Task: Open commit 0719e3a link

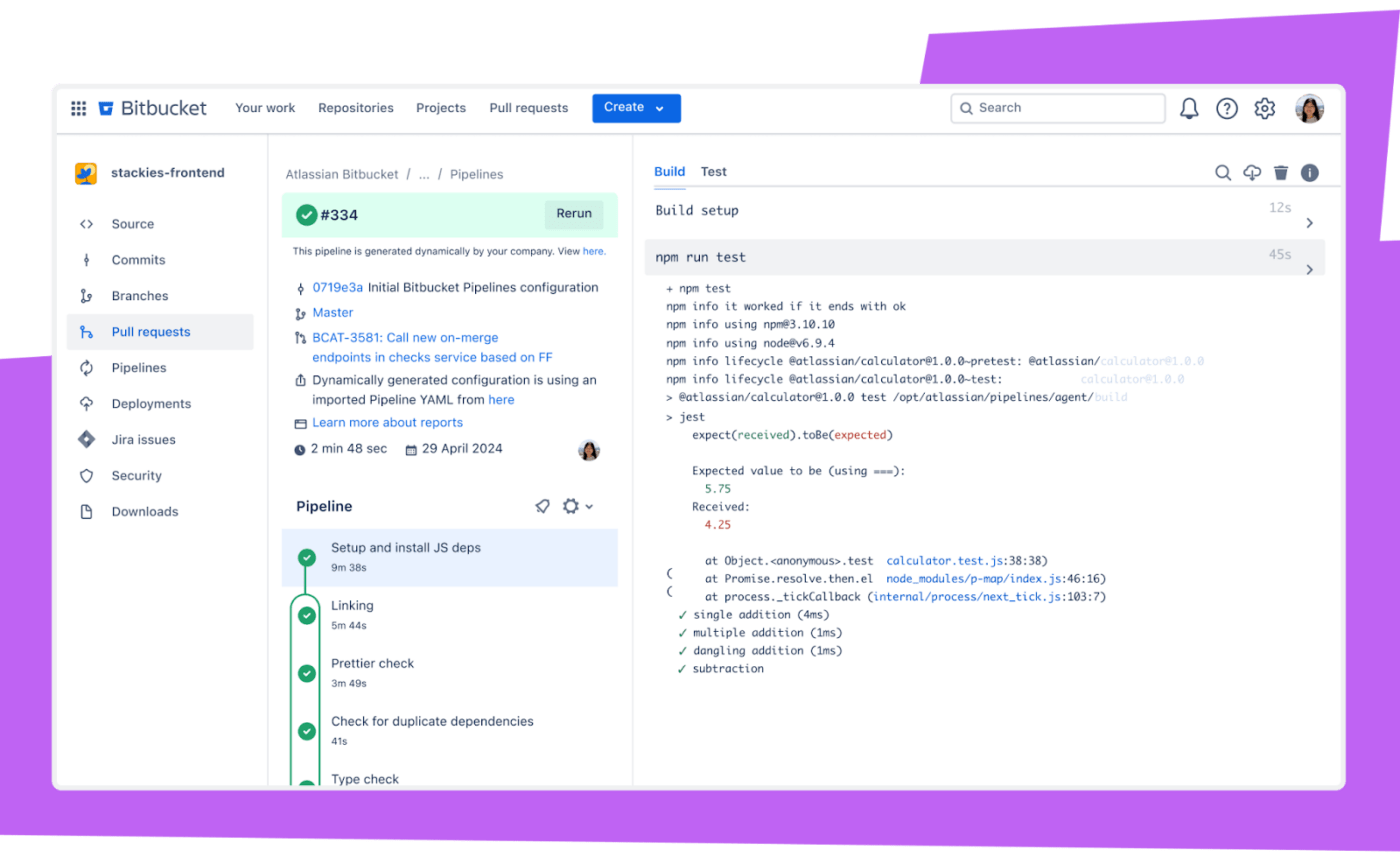Action: click(x=338, y=287)
